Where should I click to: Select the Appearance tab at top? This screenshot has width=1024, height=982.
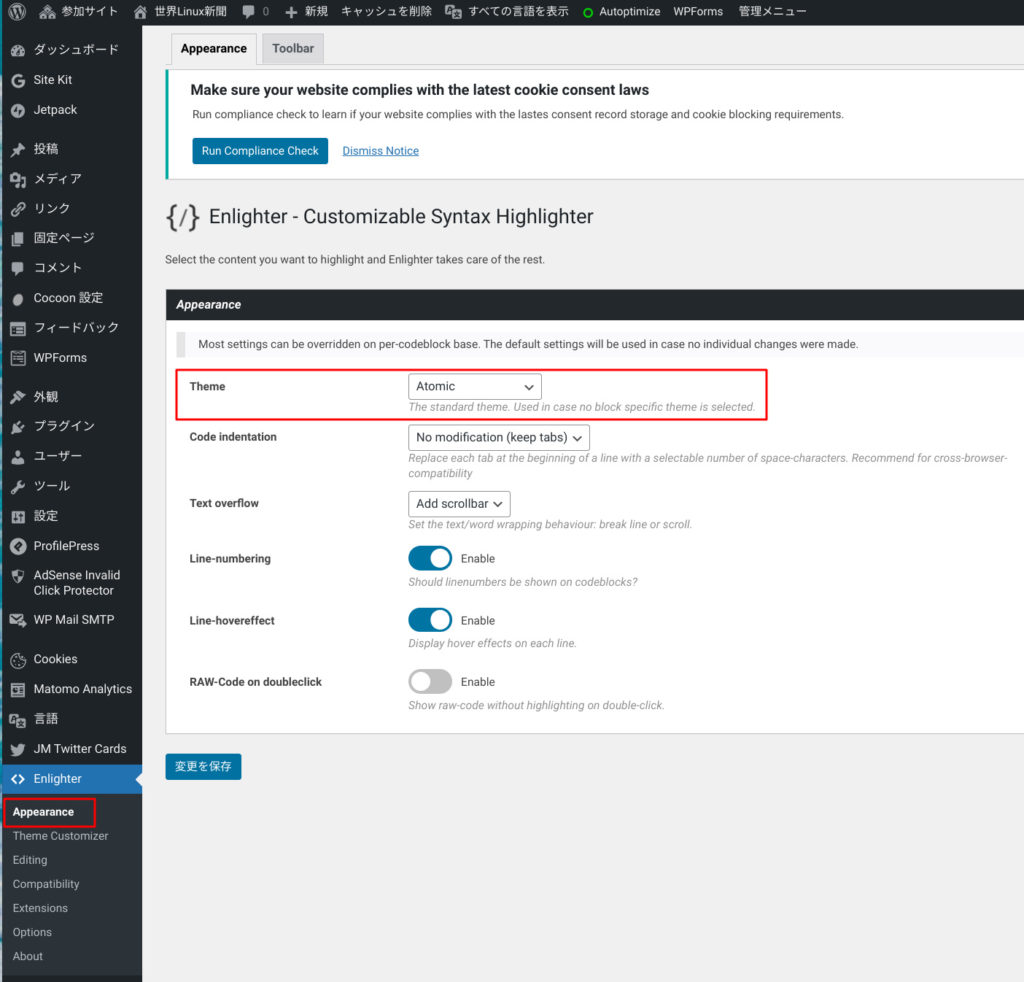click(214, 49)
